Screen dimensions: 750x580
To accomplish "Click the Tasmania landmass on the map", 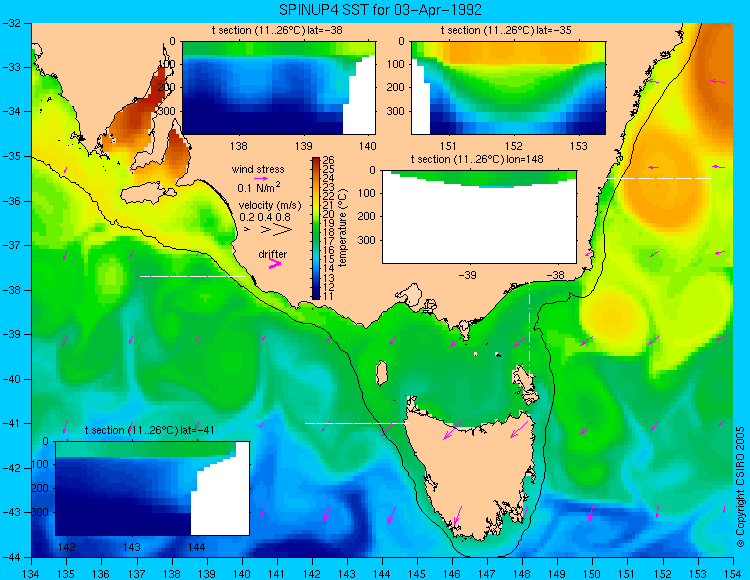I will tap(474, 473).
